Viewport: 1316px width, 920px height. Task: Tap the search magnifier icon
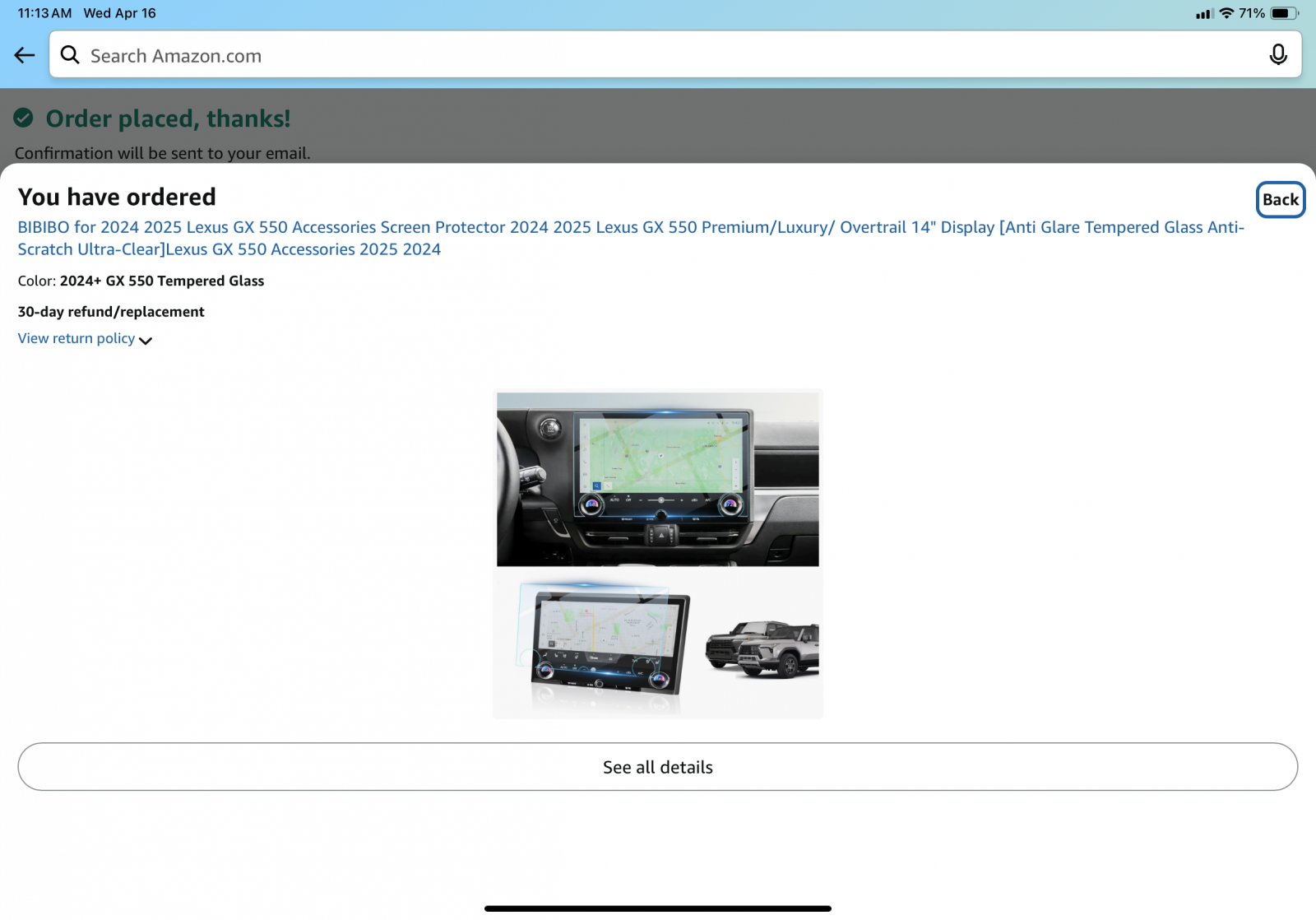(70, 55)
